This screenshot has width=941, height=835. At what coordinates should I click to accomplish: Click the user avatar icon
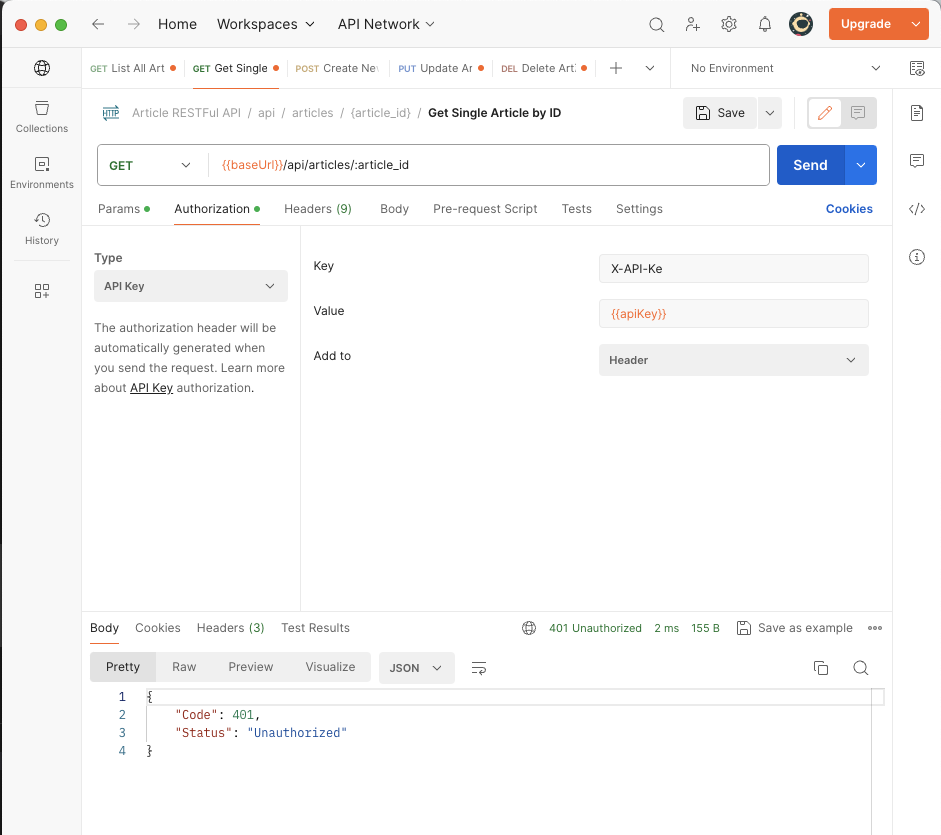pyautogui.click(x=801, y=25)
